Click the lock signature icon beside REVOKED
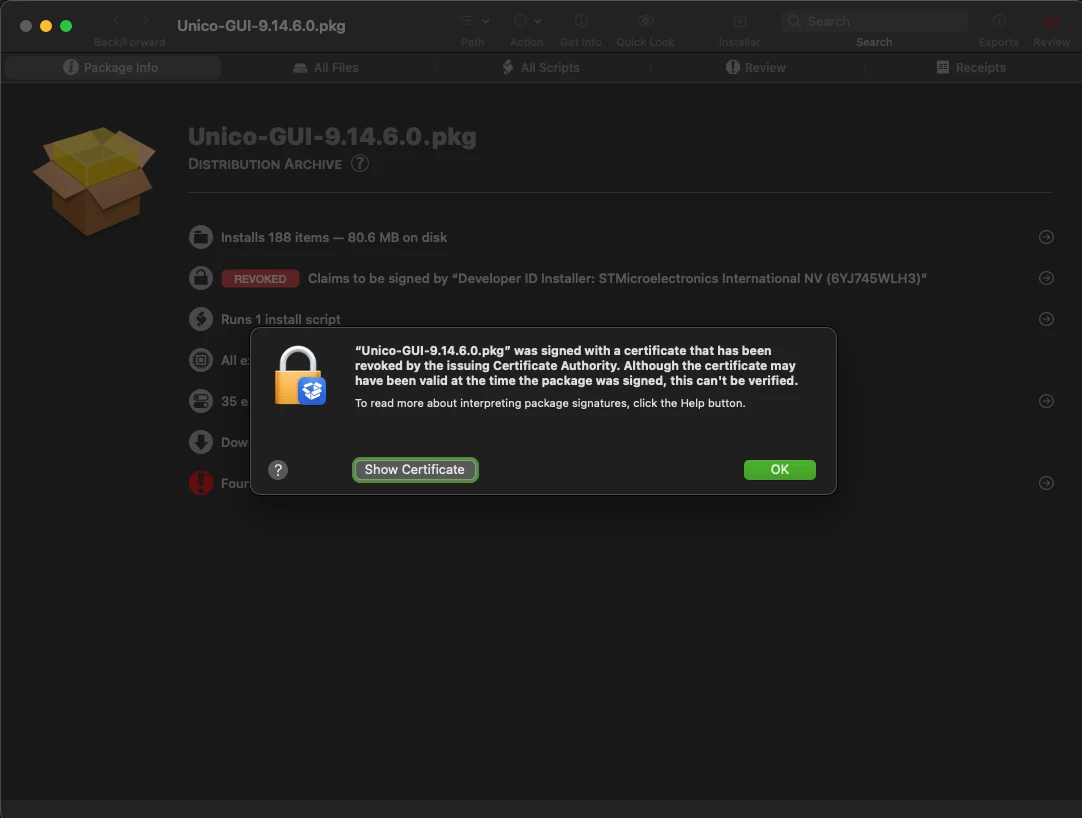The image size is (1082, 818). pyautogui.click(x=201, y=278)
